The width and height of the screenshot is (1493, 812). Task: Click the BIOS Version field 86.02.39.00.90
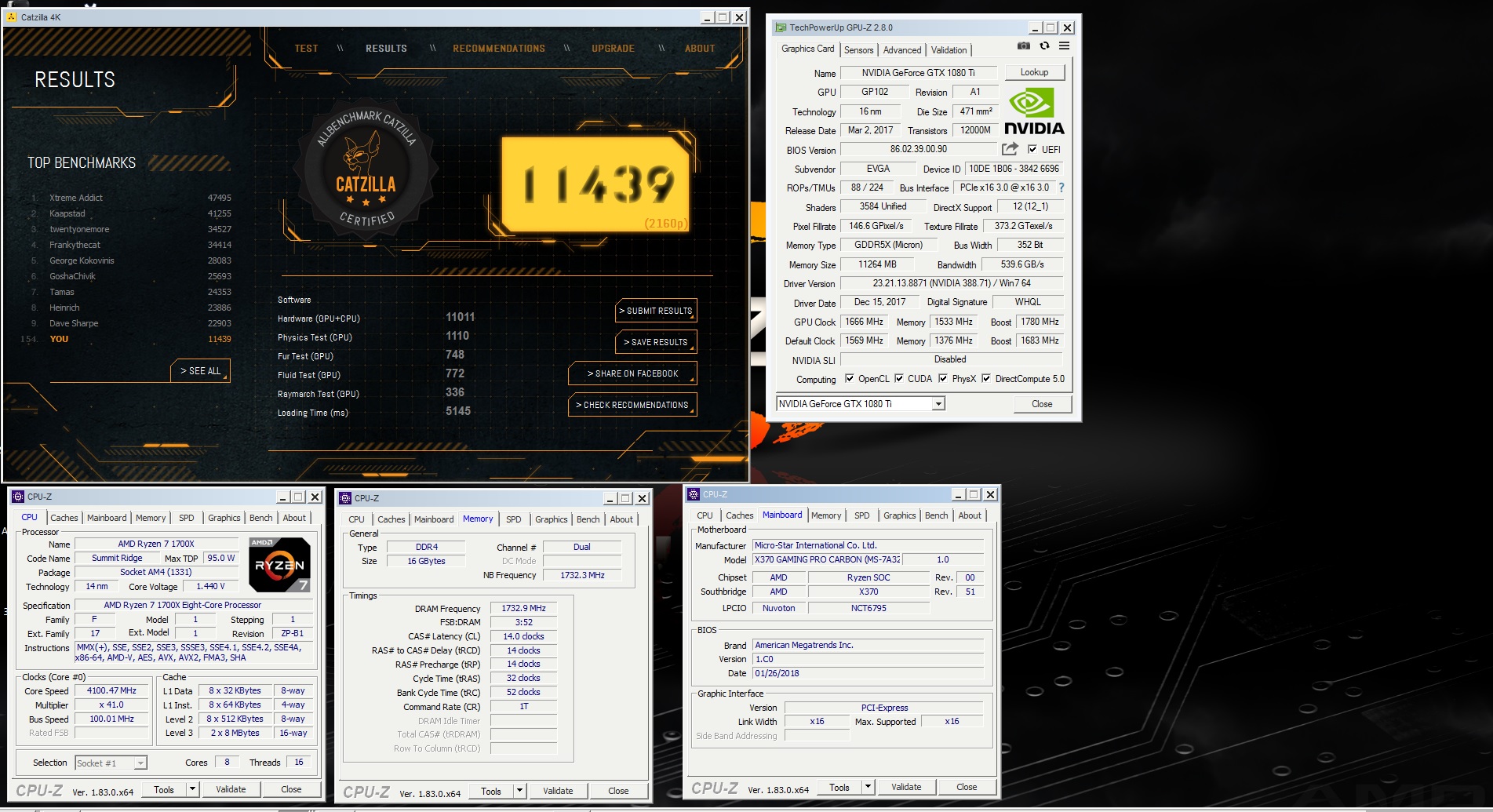click(919, 149)
